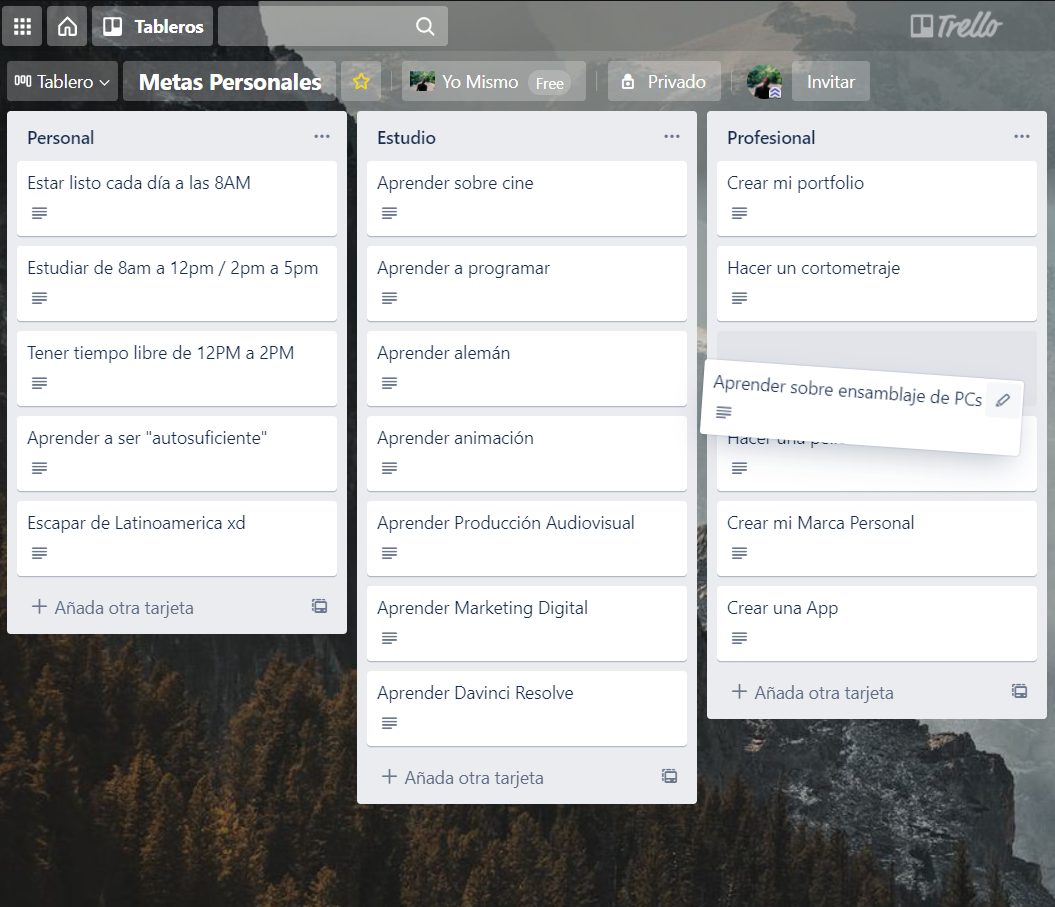This screenshot has width=1055, height=907.
Task: Click the Estudio list title
Action: 406,138
